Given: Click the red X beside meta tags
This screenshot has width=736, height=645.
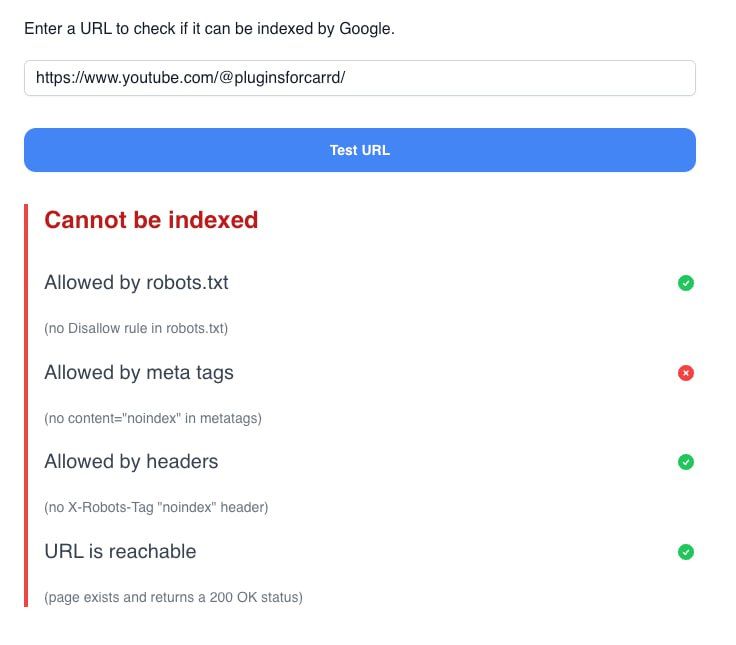Looking at the screenshot, I should pos(685,373).
